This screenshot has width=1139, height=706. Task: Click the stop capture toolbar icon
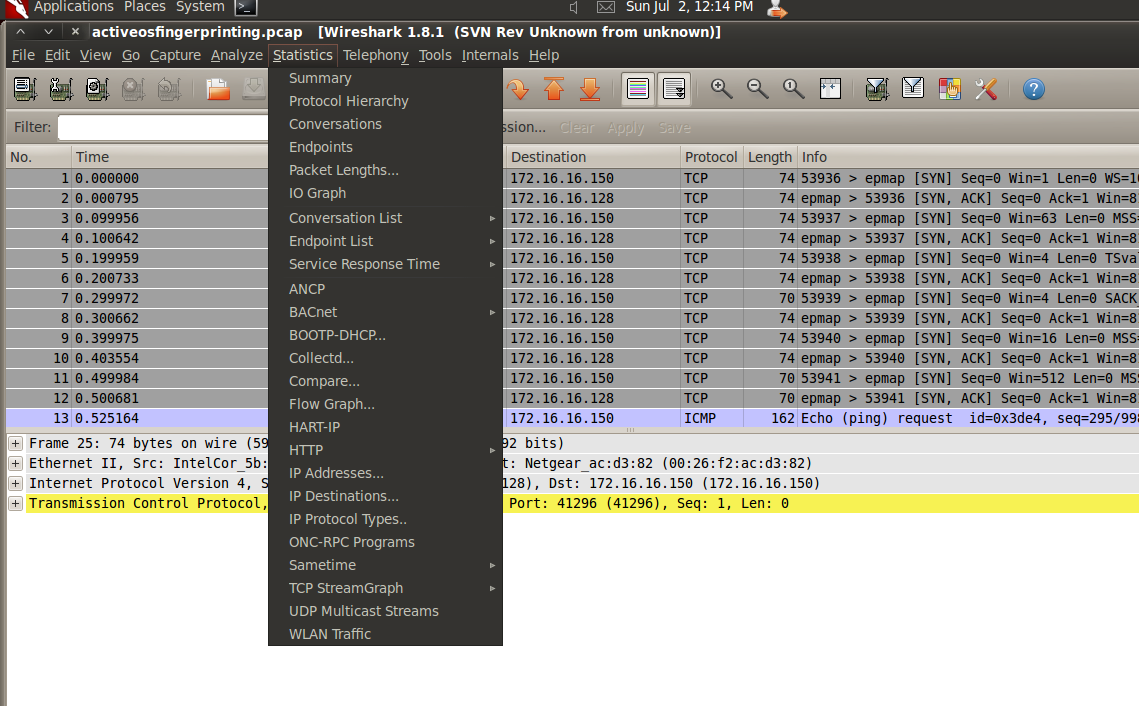133,89
